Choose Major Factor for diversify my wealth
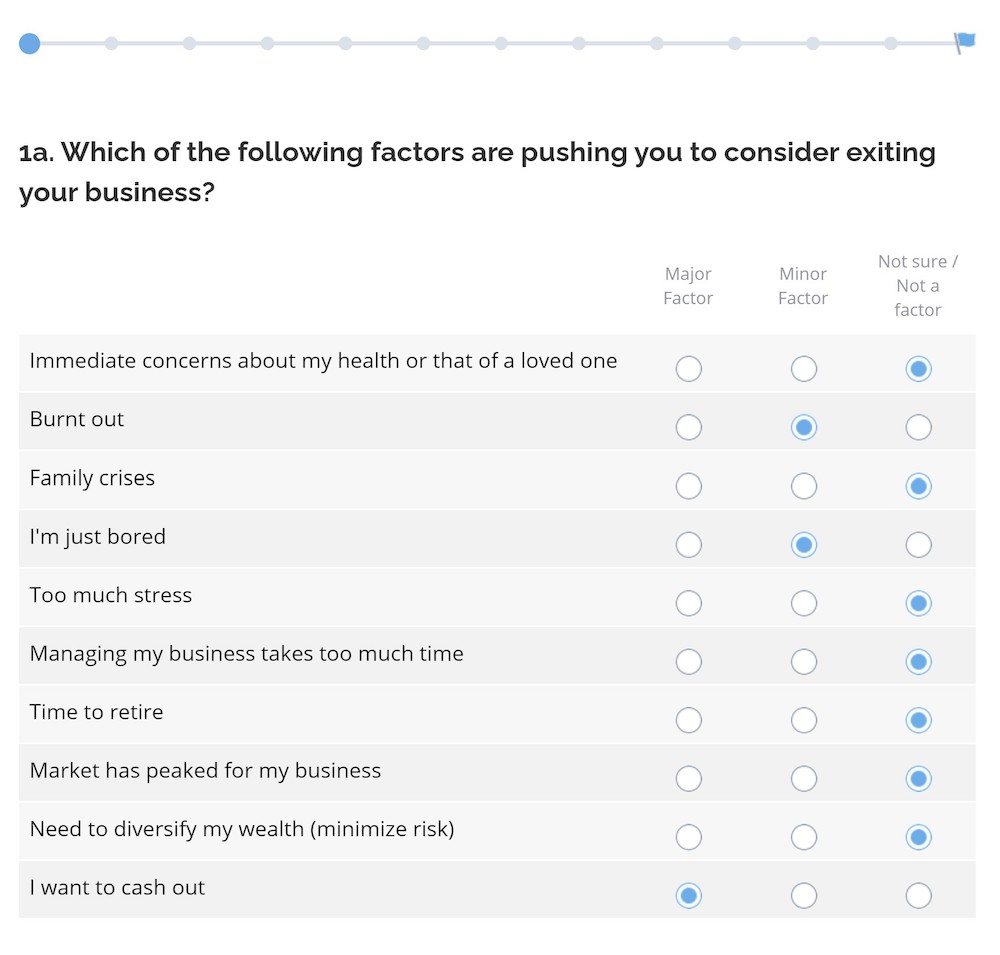The width and height of the screenshot is (1000, 955). 688,837
